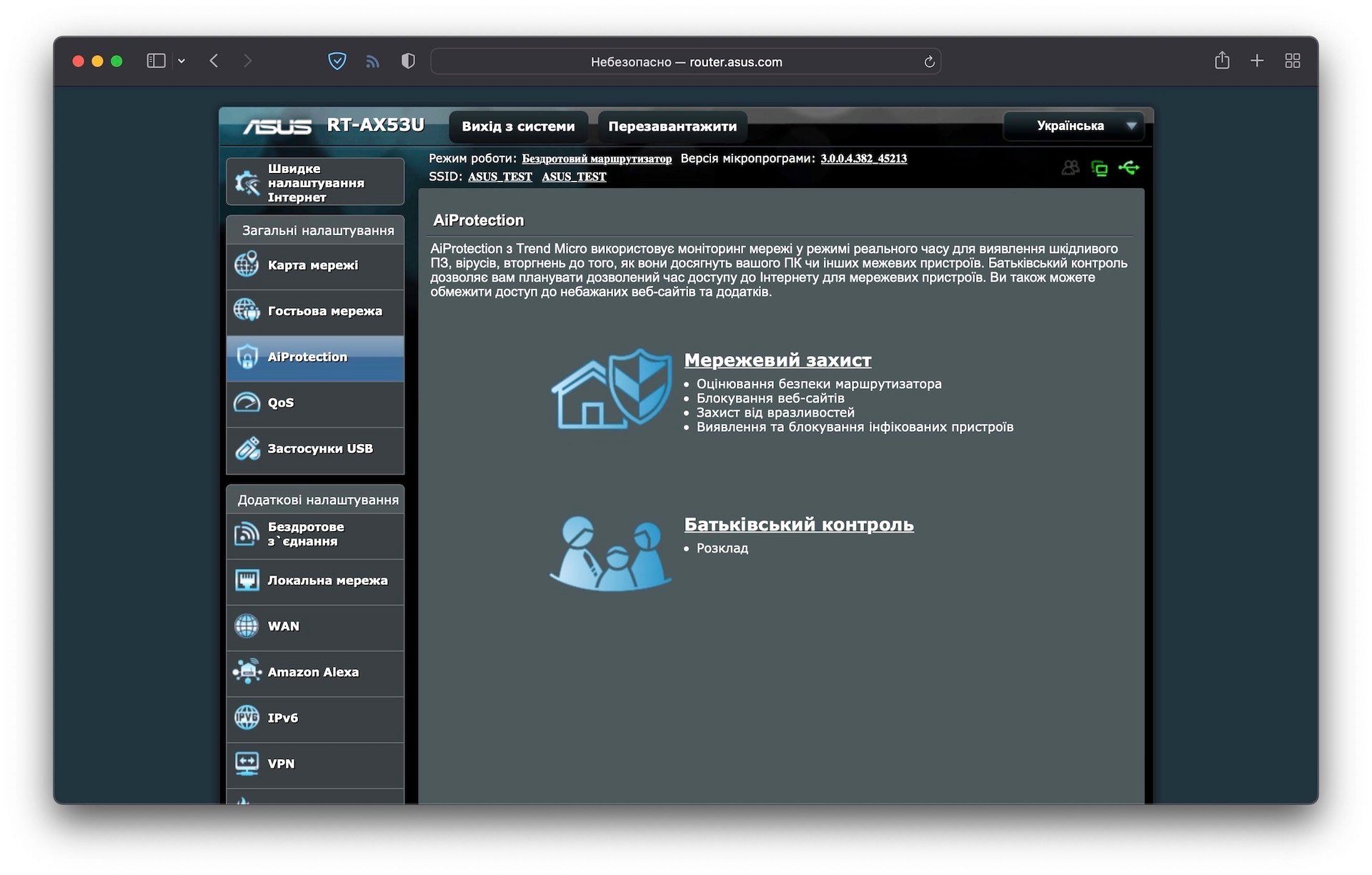Open Гостьова мережа menu item
Viewport: 1372px width, 875px height.
pos(315,312)
